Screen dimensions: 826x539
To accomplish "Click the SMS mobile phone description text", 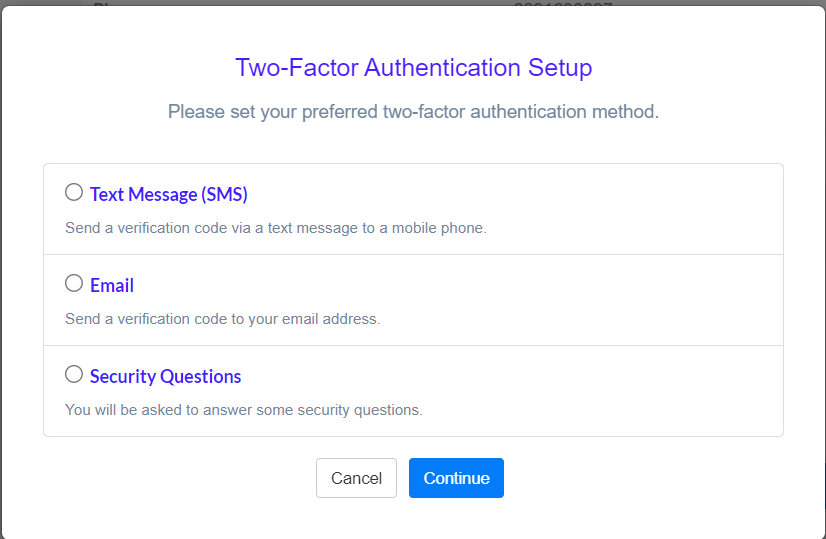I will coord(275,228).
